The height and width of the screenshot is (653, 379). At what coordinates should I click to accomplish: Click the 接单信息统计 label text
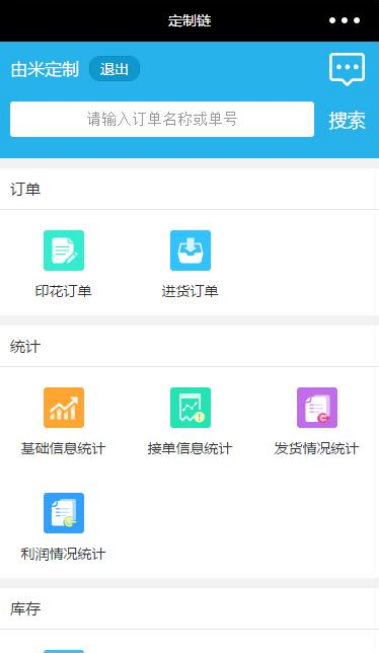(190, 448)
